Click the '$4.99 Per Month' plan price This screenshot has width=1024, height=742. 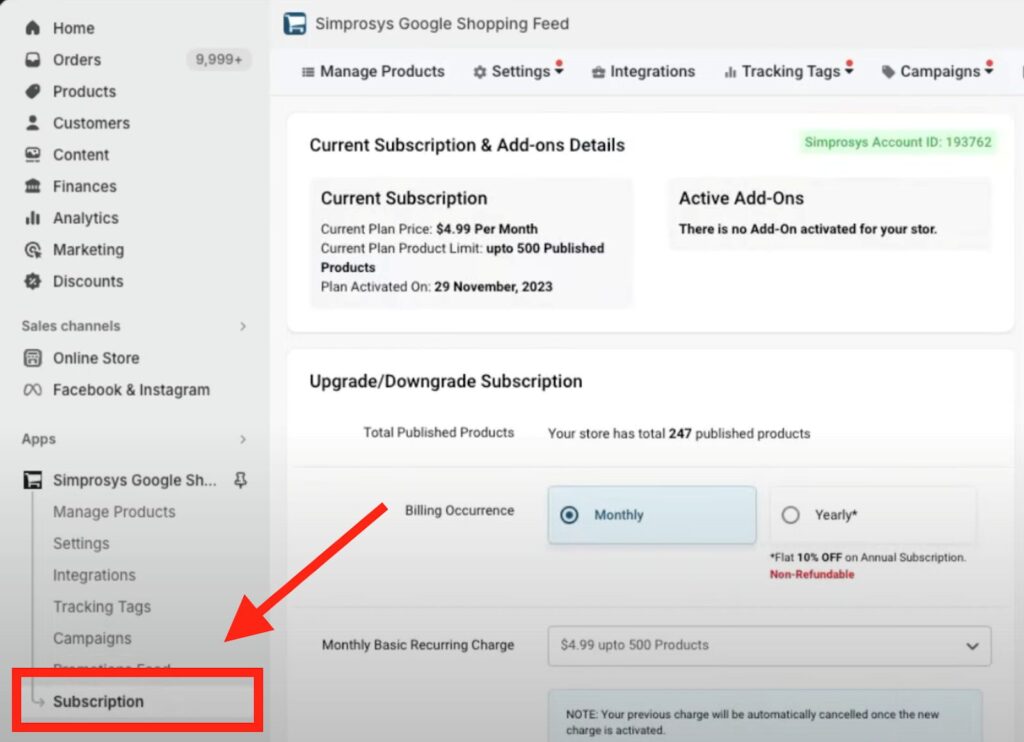click(x=487, y=229)
